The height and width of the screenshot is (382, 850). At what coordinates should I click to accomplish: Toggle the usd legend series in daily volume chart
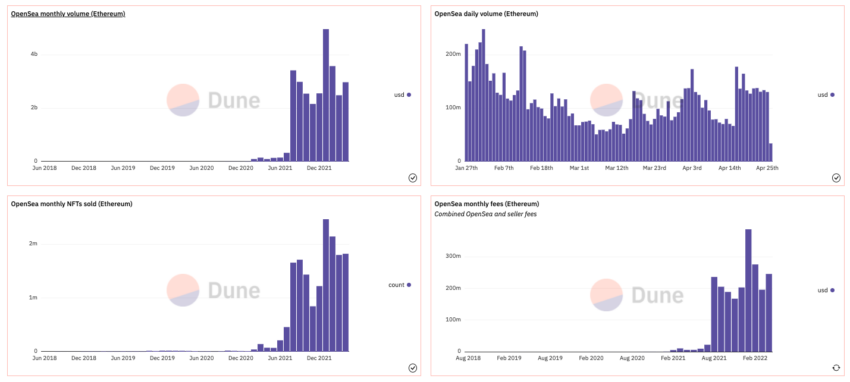[826, 95]
